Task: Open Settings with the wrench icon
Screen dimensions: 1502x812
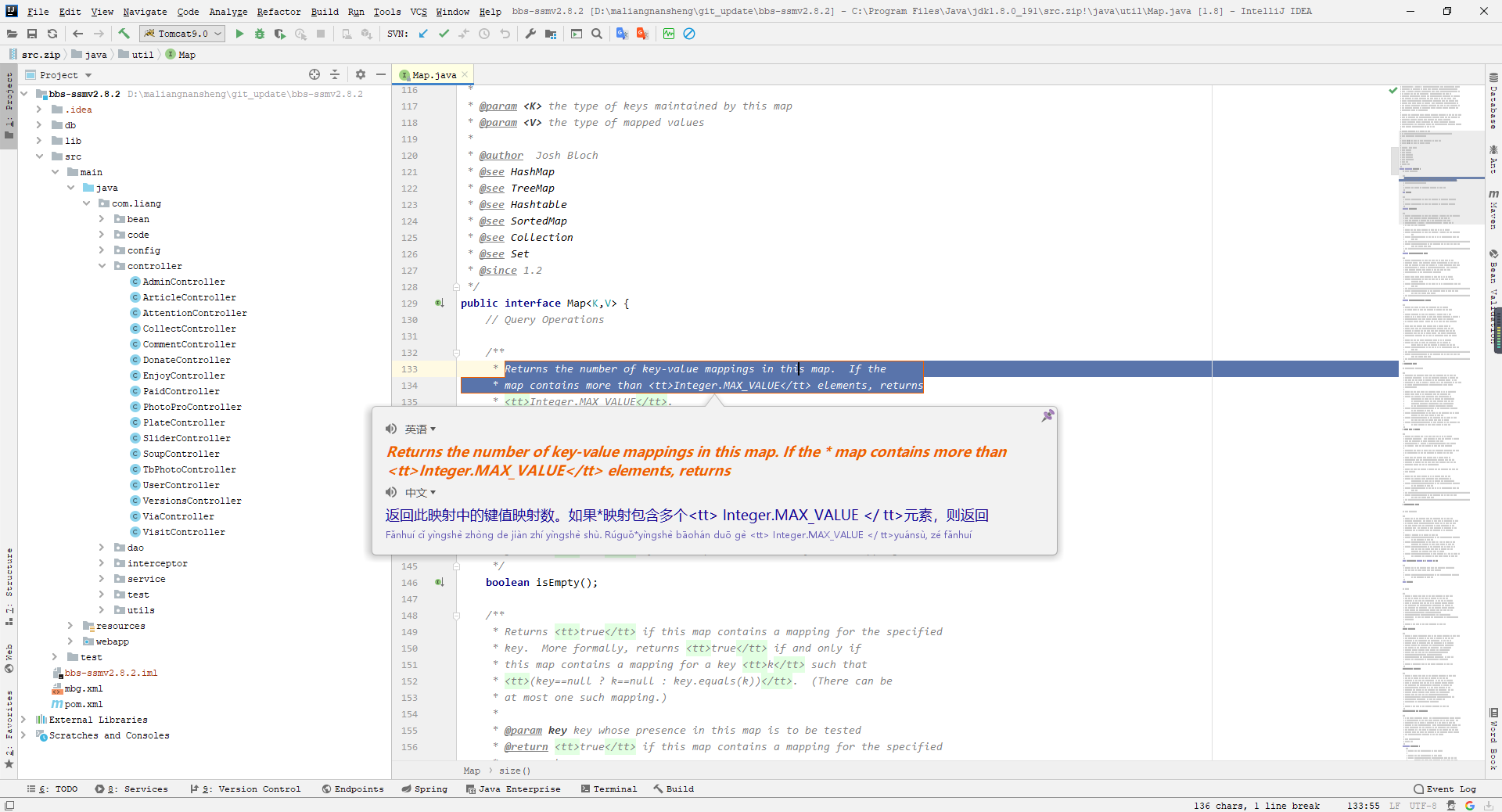Action: (x=530, y=34)
